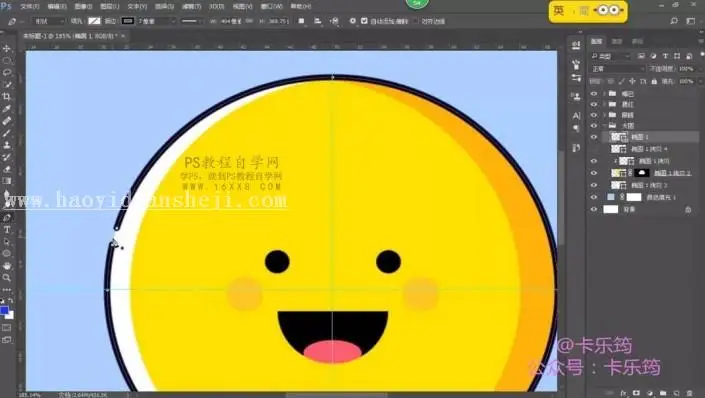Switch to the 路径 panel tab
The image size is (705, 398).
(638, 41)
